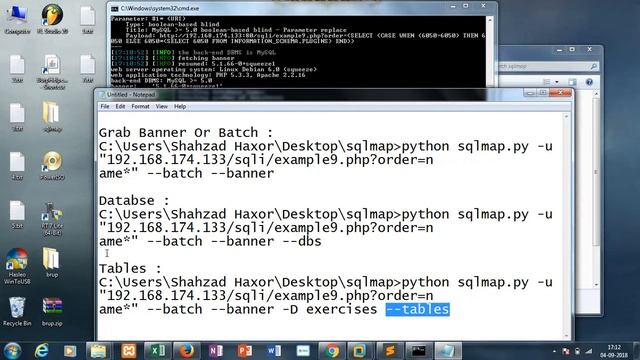Open Notepad's Edit menu
The image size is (640, 360).
(x=120, y=106)
